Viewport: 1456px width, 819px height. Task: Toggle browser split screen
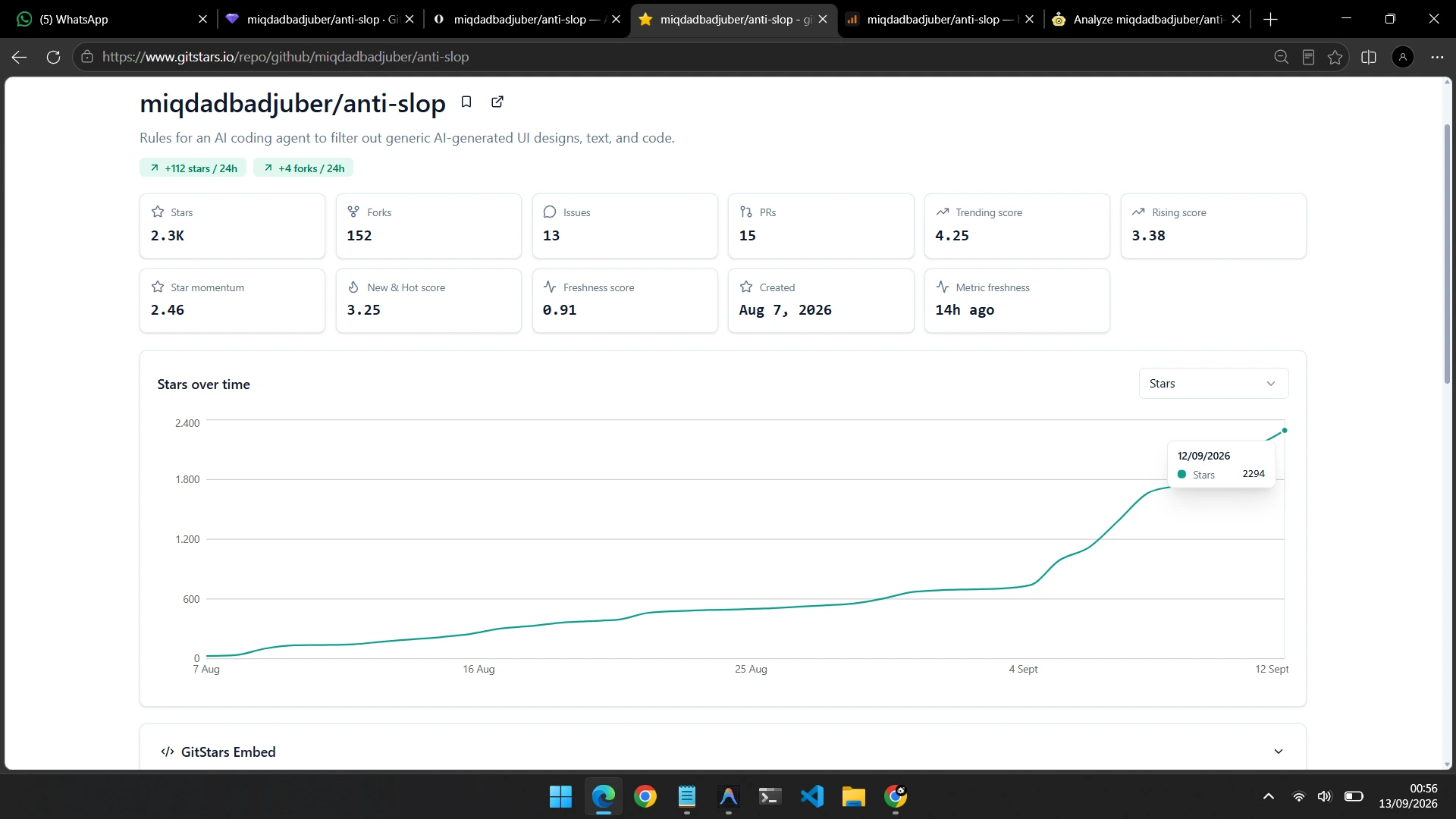[x=1369, y=57]
